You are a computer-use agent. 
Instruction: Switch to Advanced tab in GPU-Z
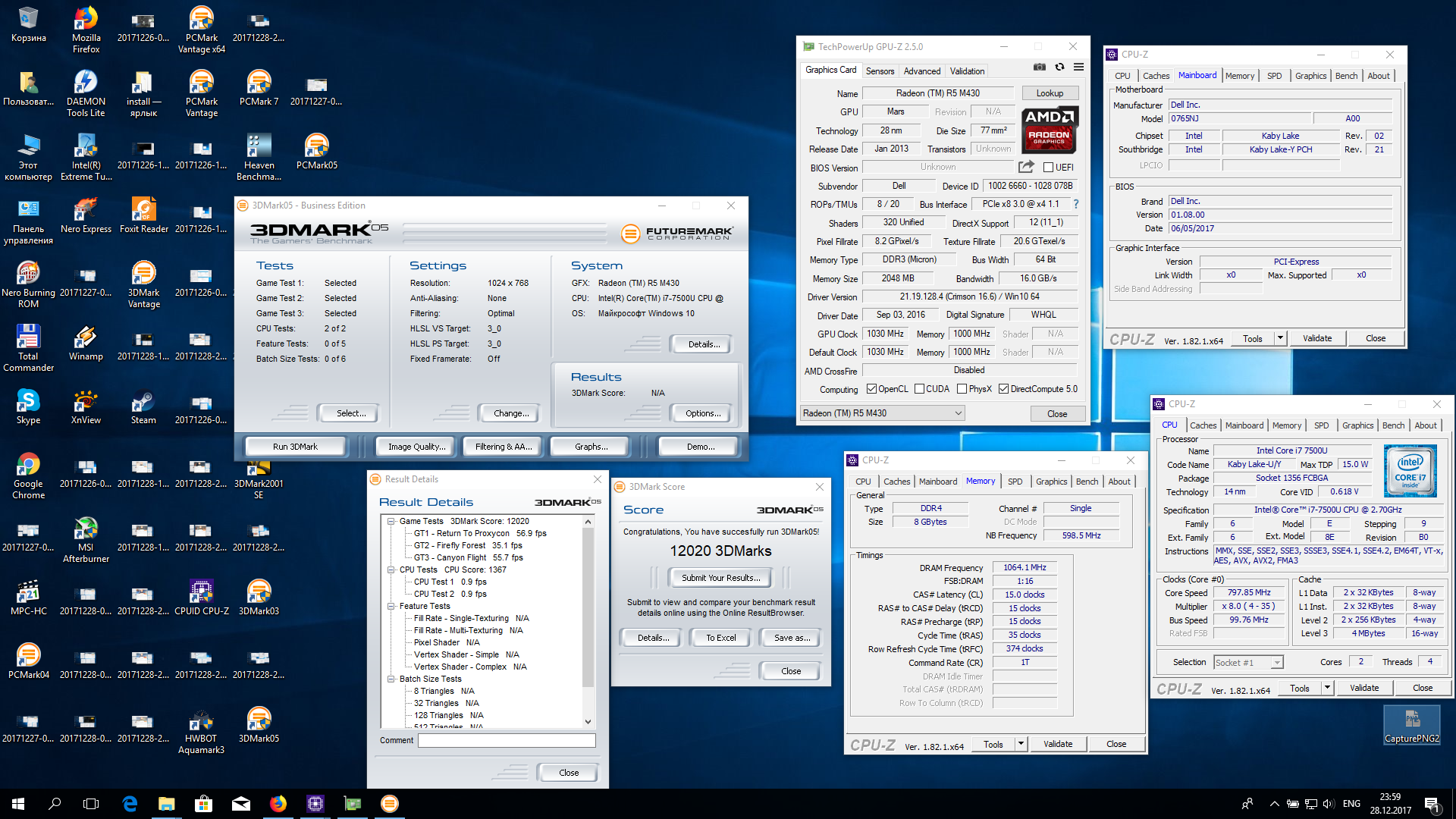tap(922, 71)
